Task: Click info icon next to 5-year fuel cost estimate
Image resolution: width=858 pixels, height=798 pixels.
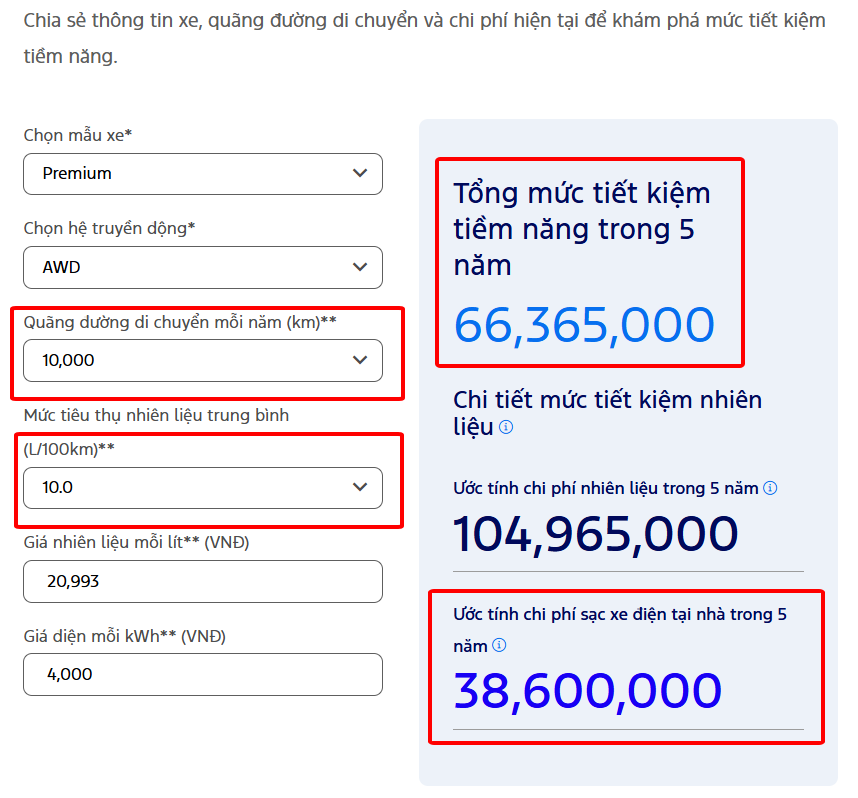Action: pyautogui.click(x=770, y=489)
